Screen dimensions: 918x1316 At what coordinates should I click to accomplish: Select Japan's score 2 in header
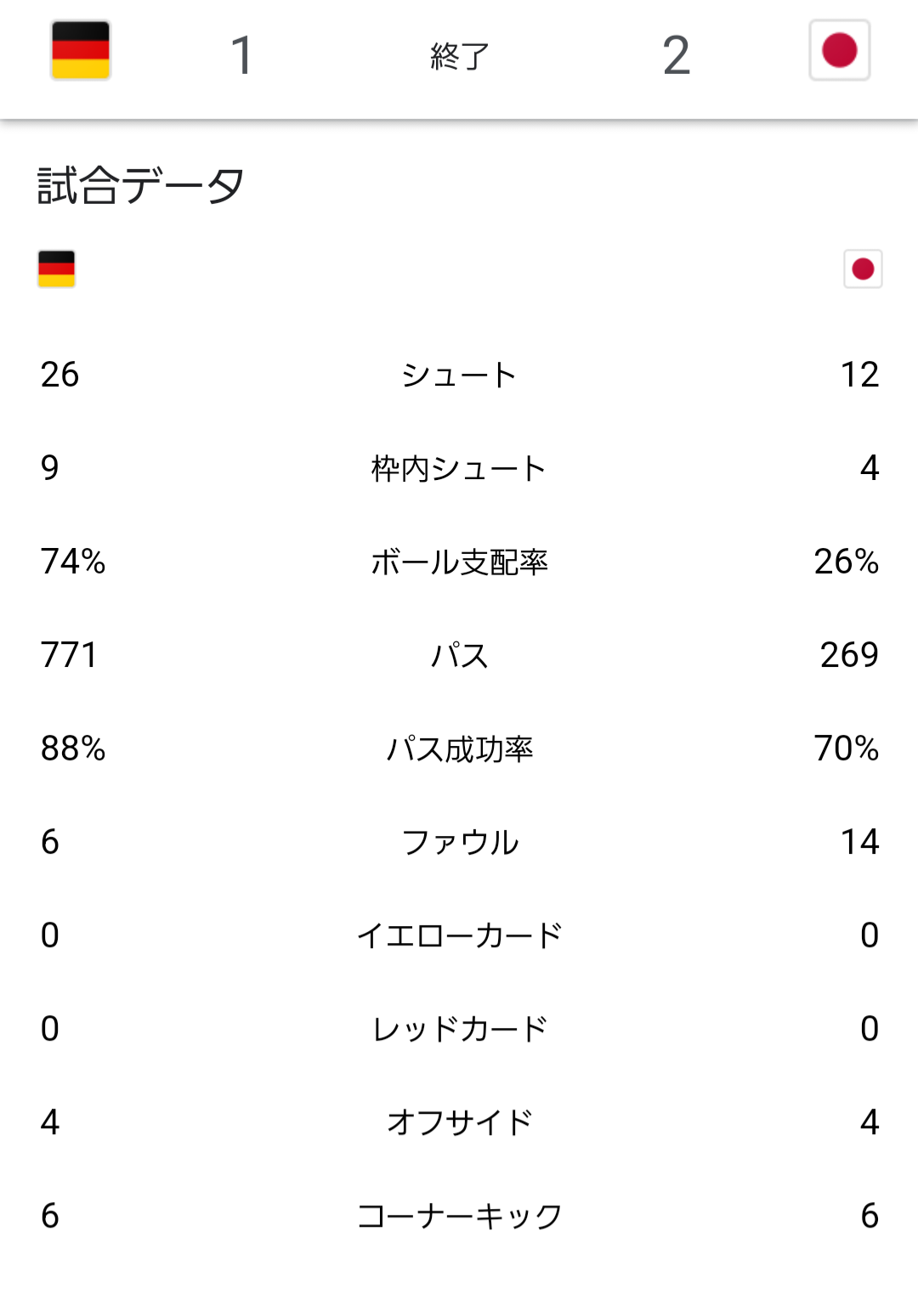[676, 56]
